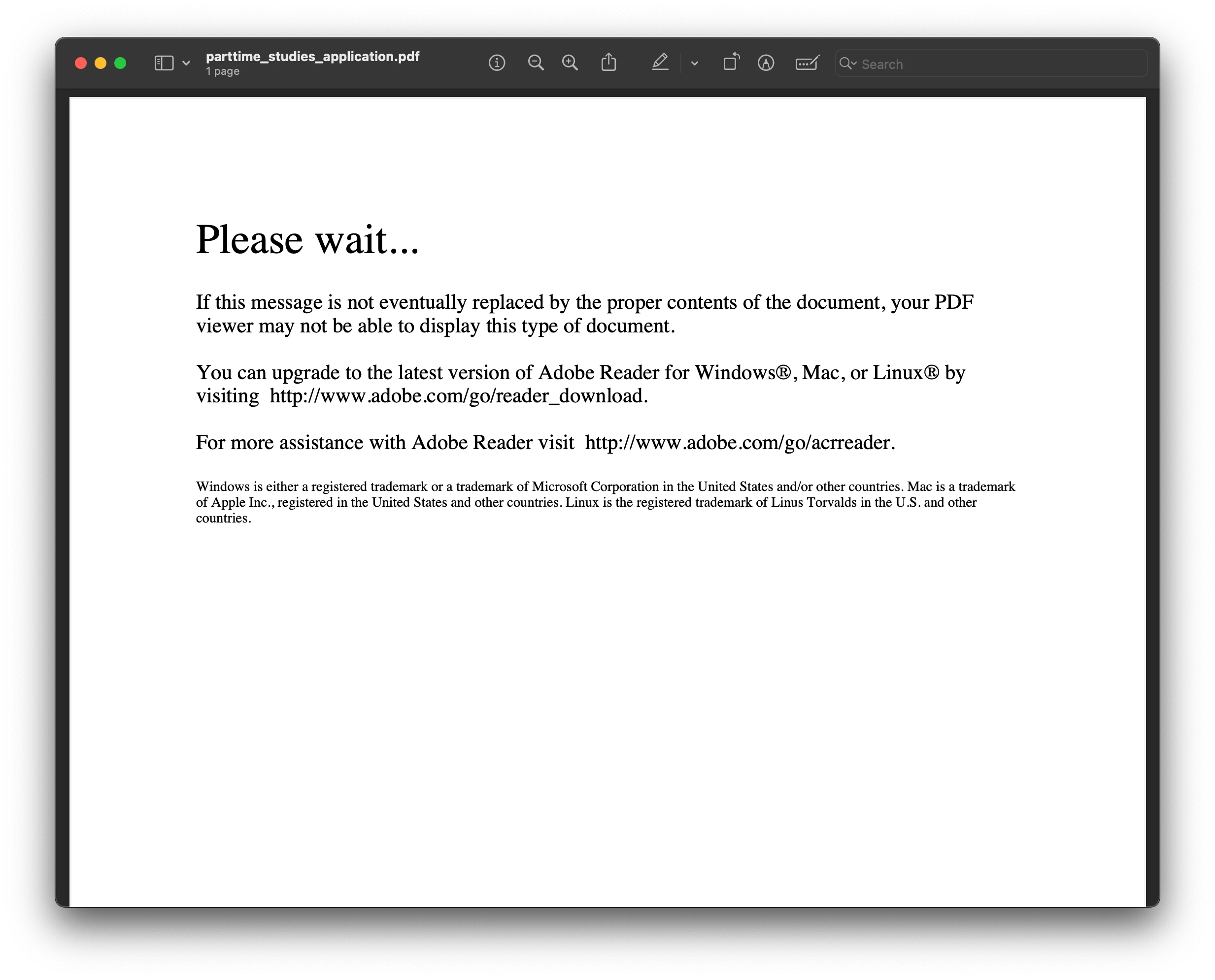The height and width of the screenshot is (980, 1215).
Task: Toggle the form filling toolbar
Action: click(x=807, y=63)
